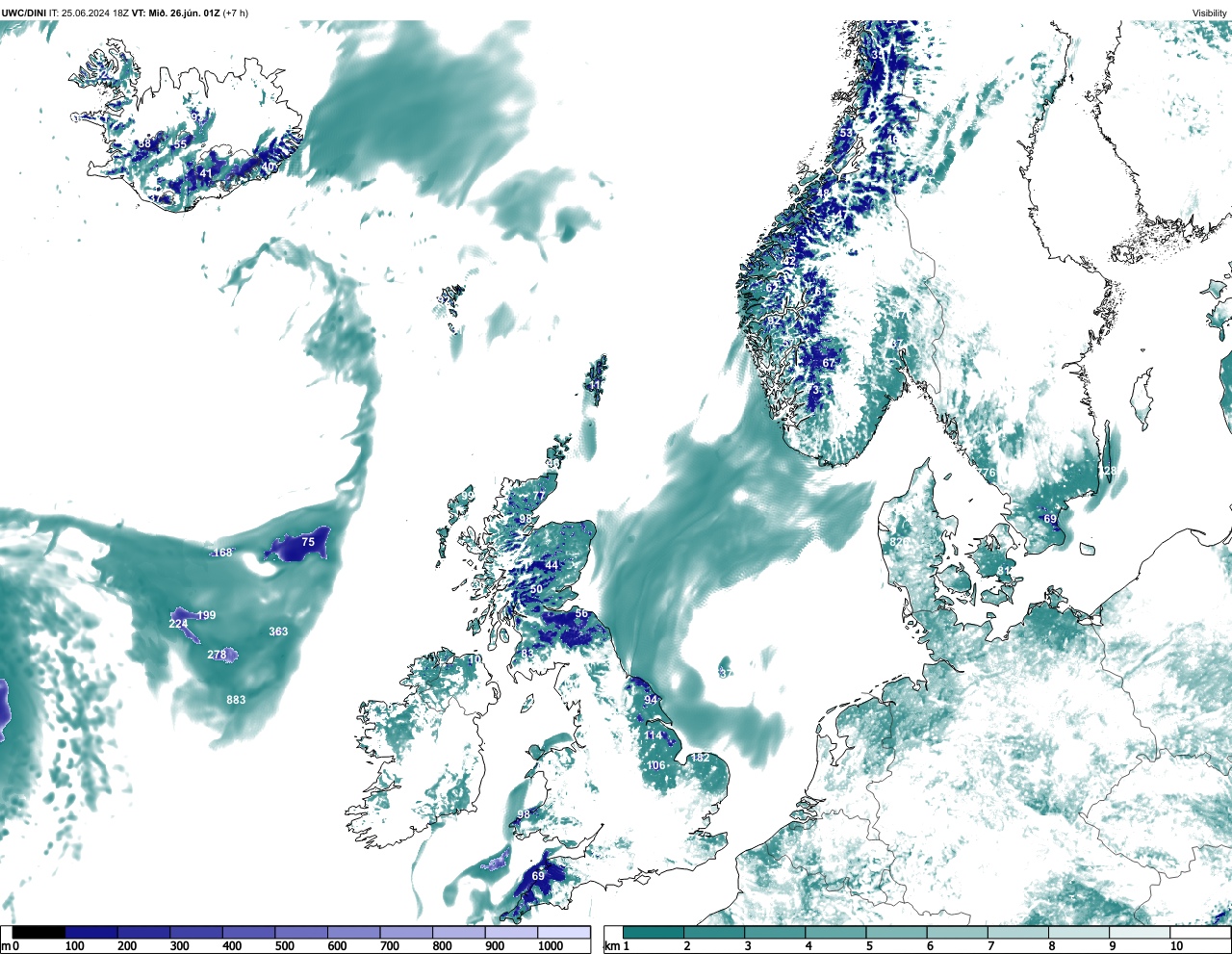Click the '10' tick label on km scale

point(1176,946)
